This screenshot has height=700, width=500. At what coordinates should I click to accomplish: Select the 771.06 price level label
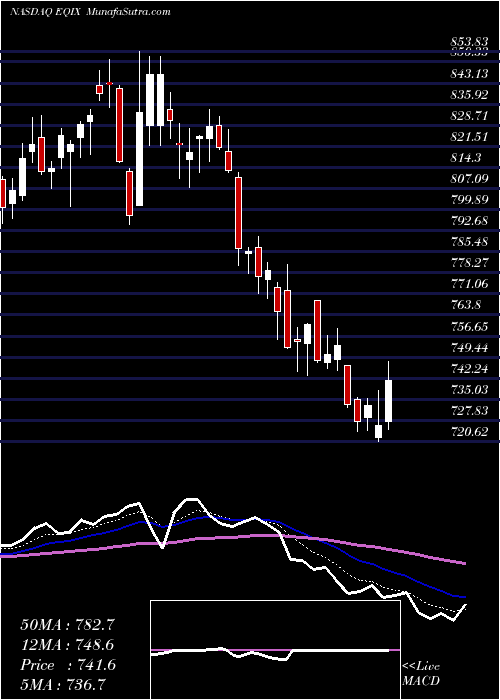point(469,283)
